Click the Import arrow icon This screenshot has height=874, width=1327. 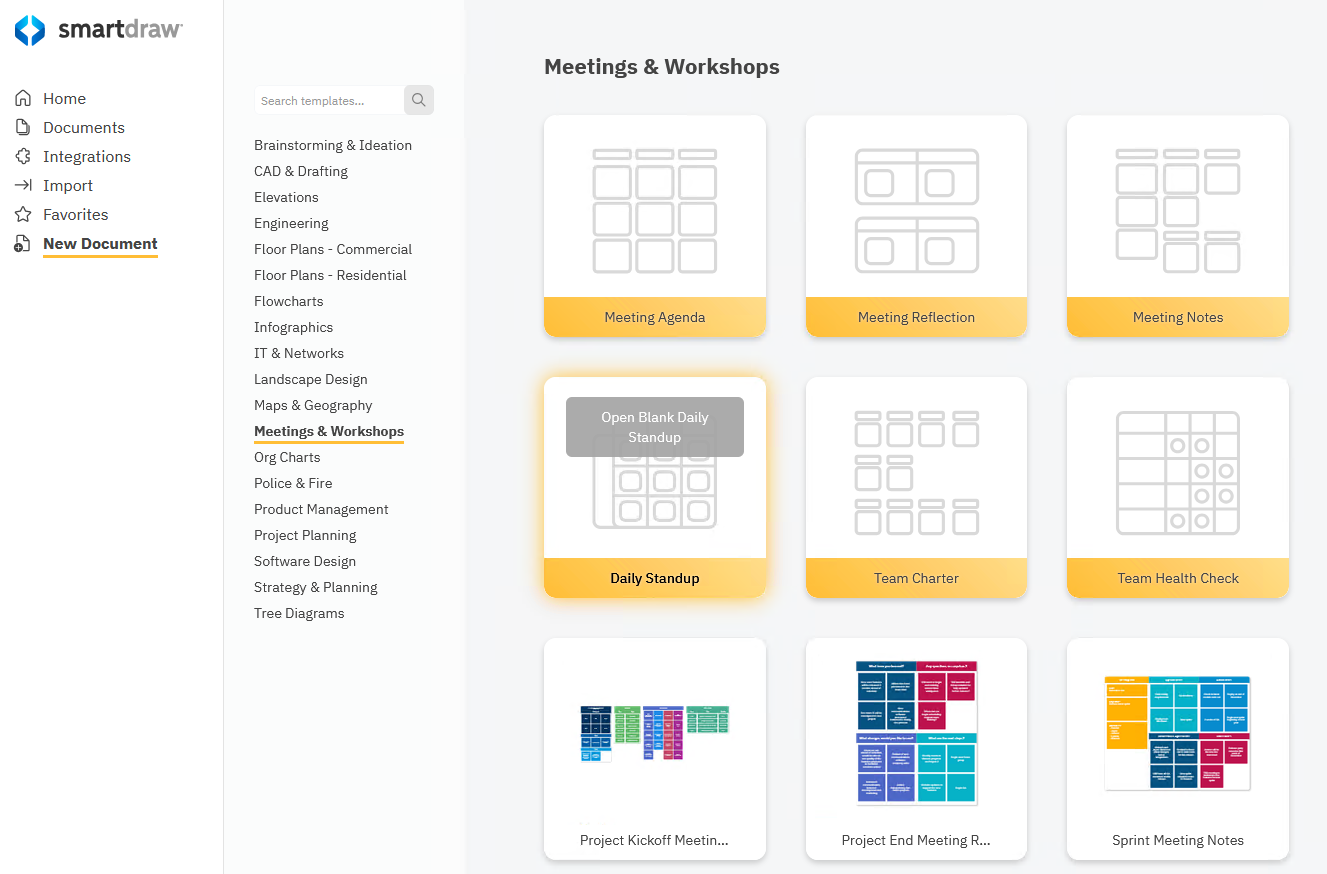[23, 185]
